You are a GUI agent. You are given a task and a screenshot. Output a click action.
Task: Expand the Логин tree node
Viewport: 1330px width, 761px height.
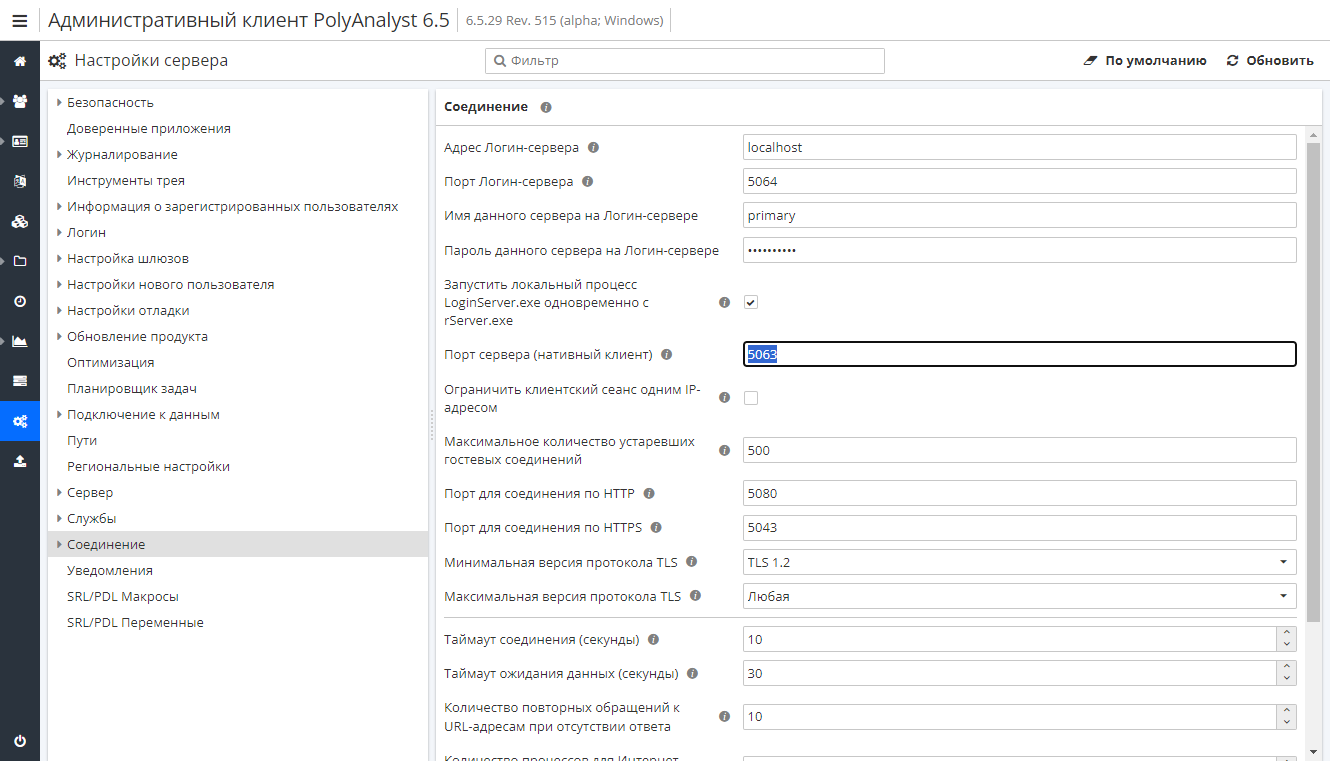tap(59, 232)
